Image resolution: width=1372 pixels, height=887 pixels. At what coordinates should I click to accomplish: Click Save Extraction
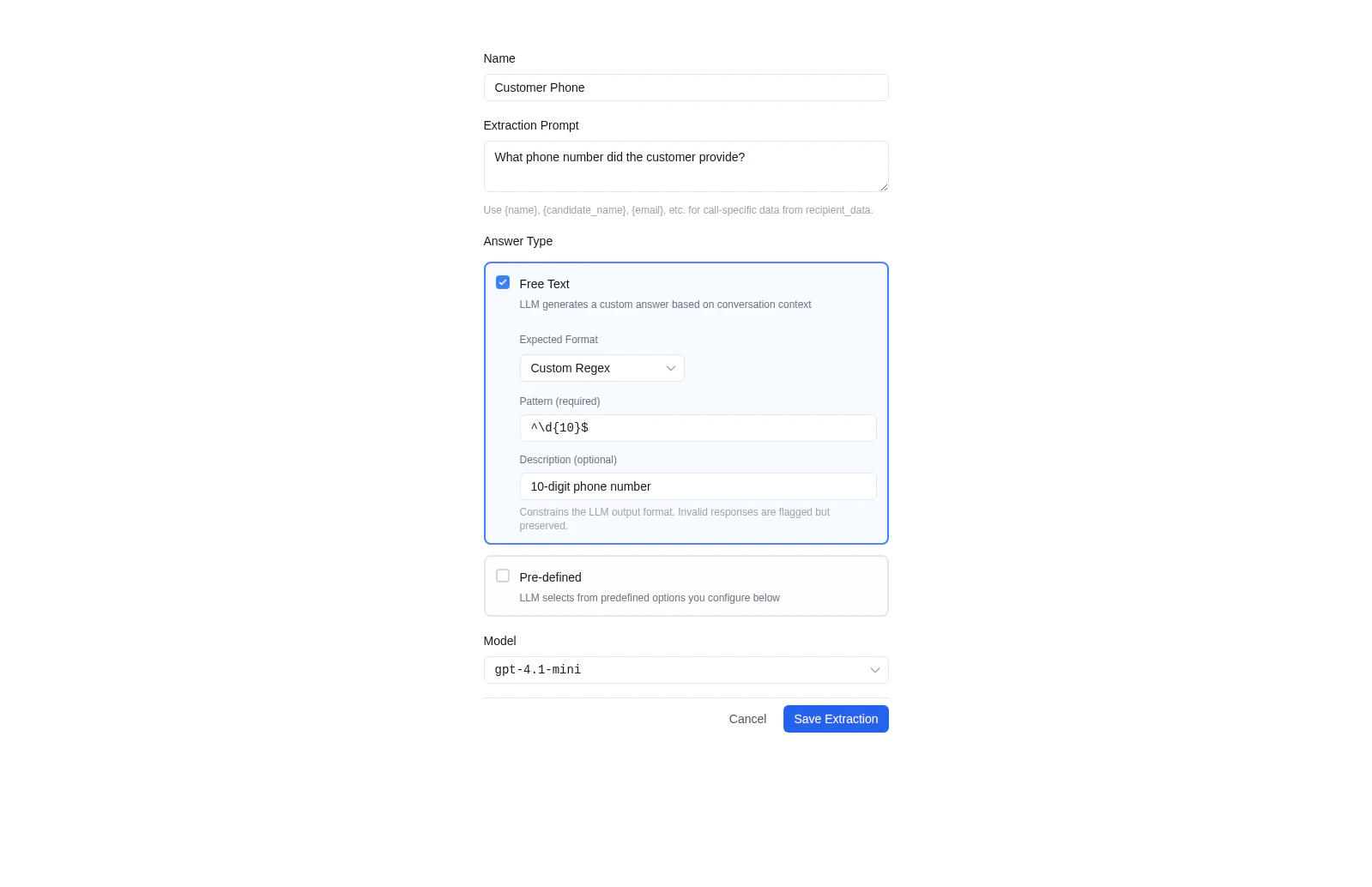pos(835,719)
